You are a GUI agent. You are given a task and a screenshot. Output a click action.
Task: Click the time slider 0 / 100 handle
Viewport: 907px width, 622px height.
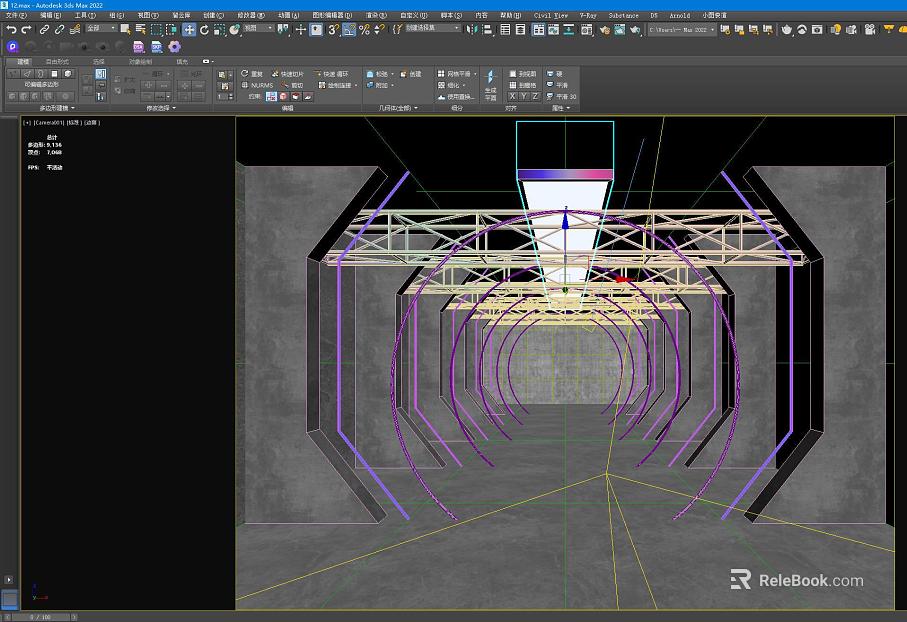pyautogui.click(x=40, y=617)
